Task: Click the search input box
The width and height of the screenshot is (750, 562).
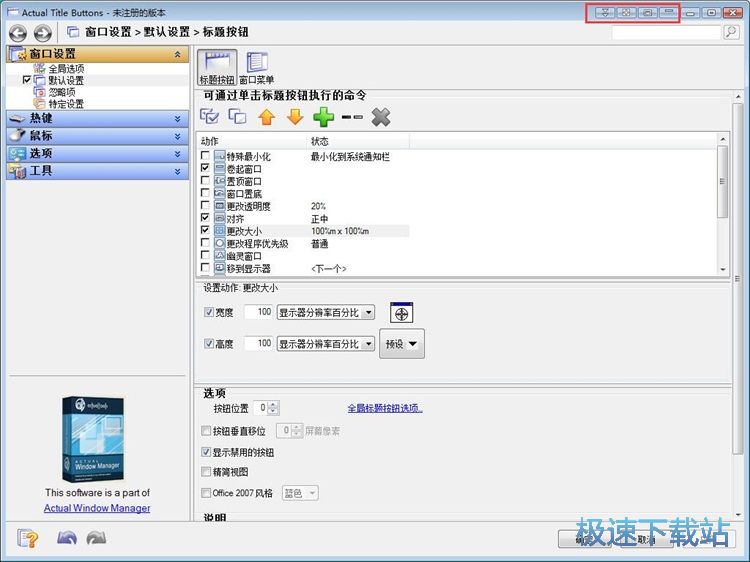Action: (666, 33)
